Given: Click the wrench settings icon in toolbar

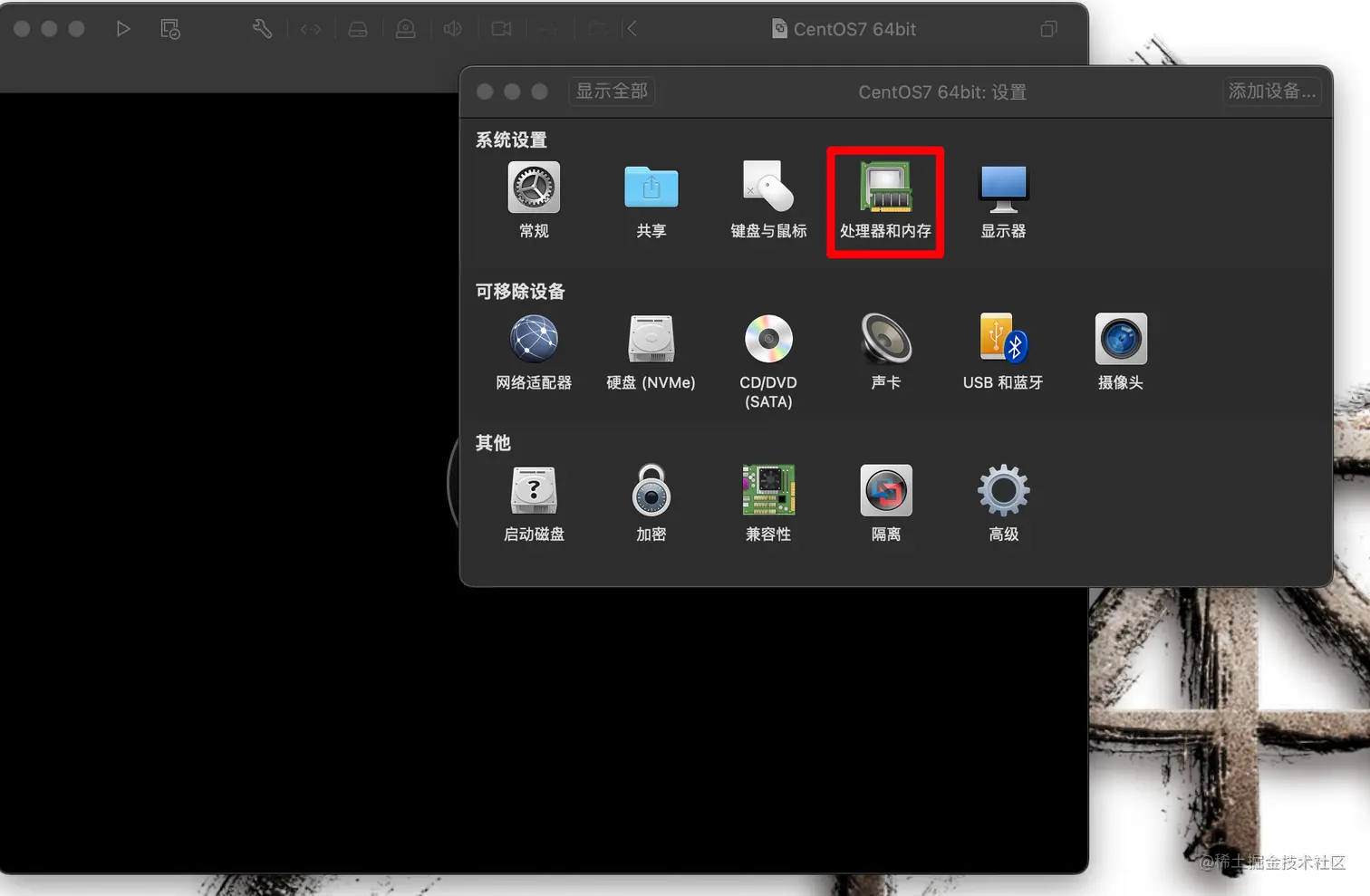Looking at the screenshot, I should tap(262, 29).
